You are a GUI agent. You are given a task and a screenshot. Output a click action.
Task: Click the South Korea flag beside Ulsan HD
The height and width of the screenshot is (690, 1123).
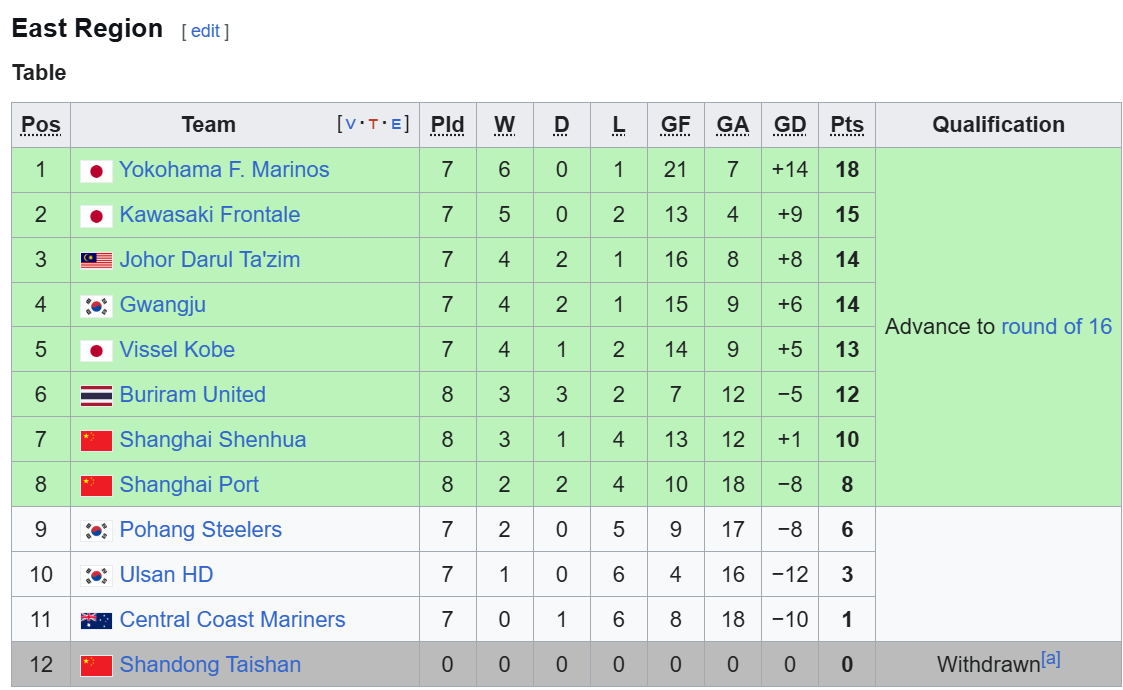tap(96, 575)
